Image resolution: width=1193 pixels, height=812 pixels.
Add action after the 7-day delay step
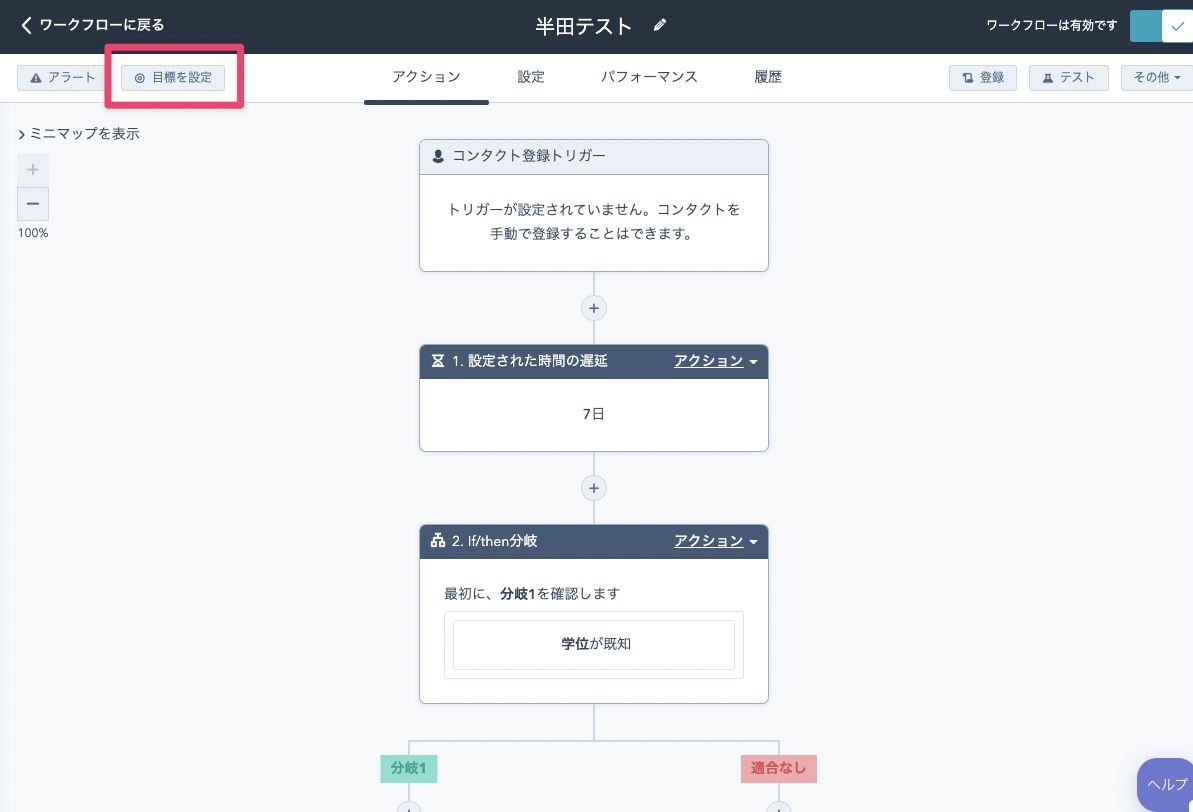point(594,488)
